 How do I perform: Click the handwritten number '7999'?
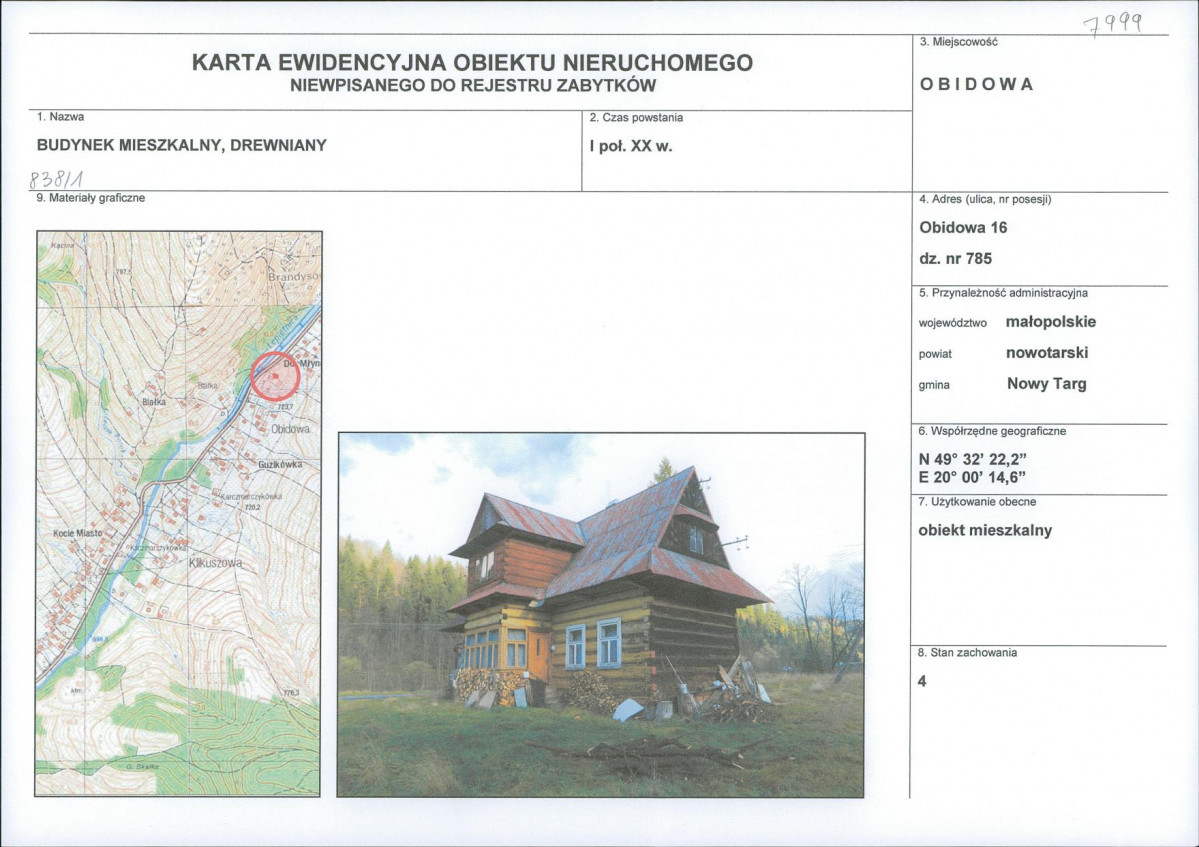(x=1113, y=25)
